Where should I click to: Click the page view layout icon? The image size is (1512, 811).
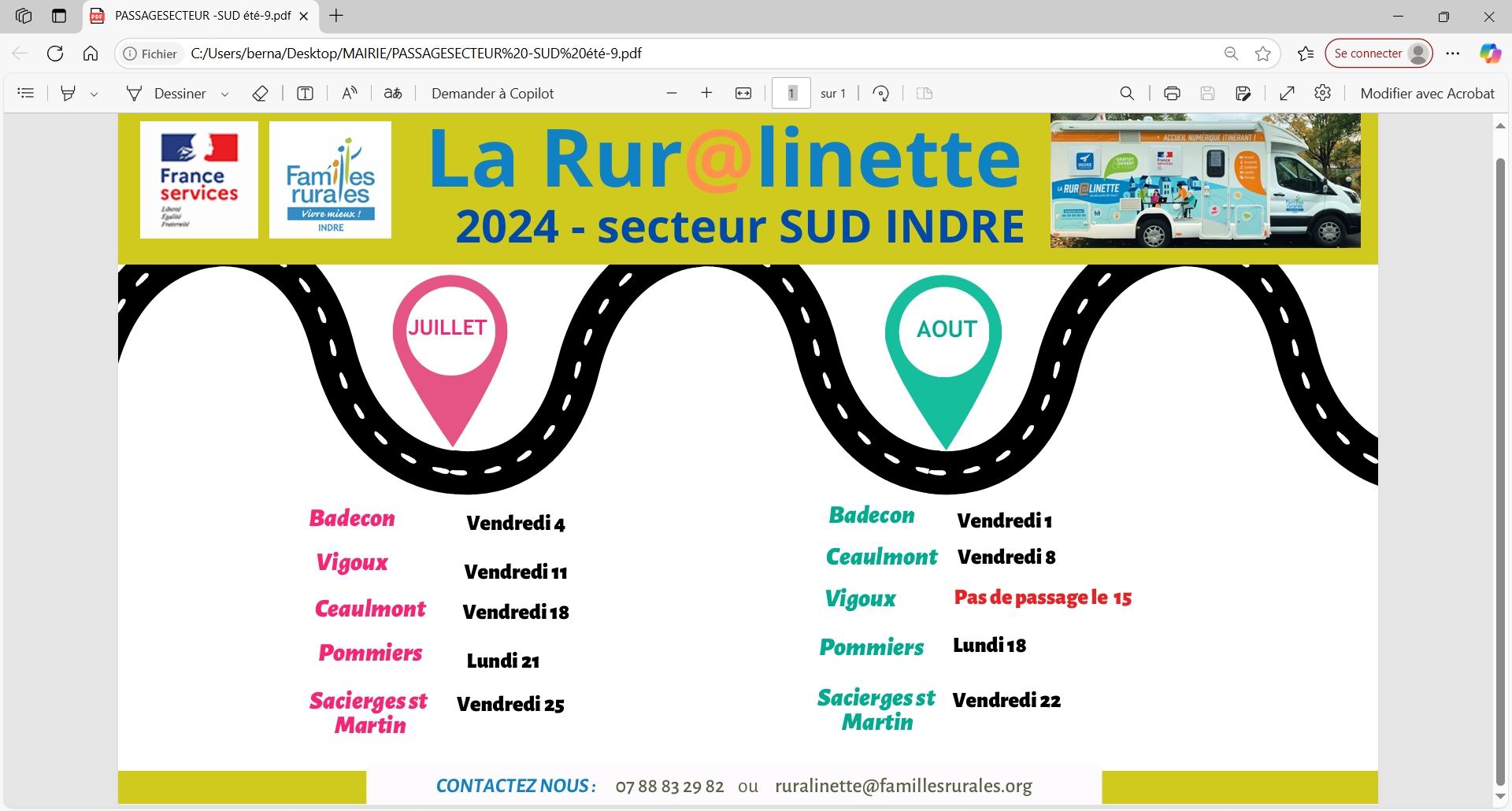(925, 93)
